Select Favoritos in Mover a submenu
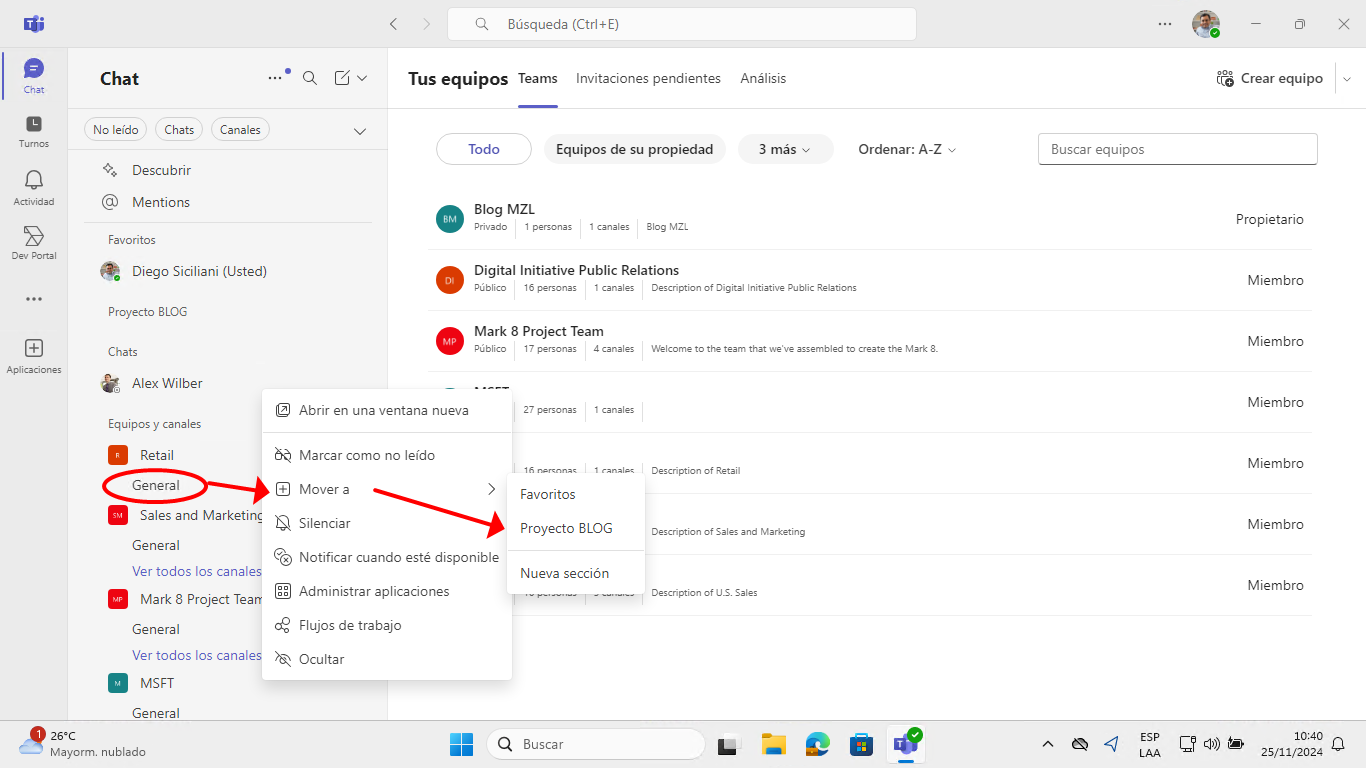Image resolution: width=1366 pixels, height=768 pixels. (x=576, y=494)
